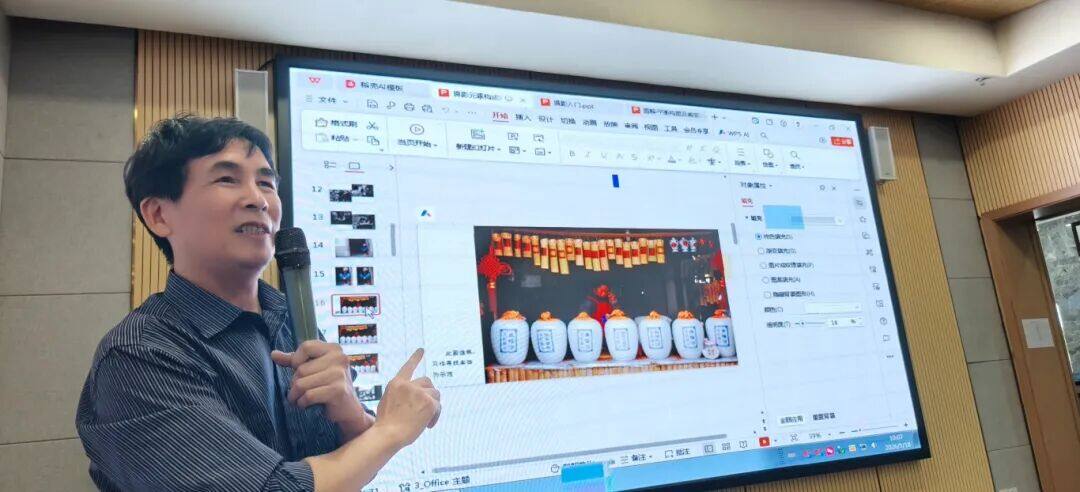Select the gradient fill radio option
This screenshot has height=492, width=1080.
tap(760, 251)
